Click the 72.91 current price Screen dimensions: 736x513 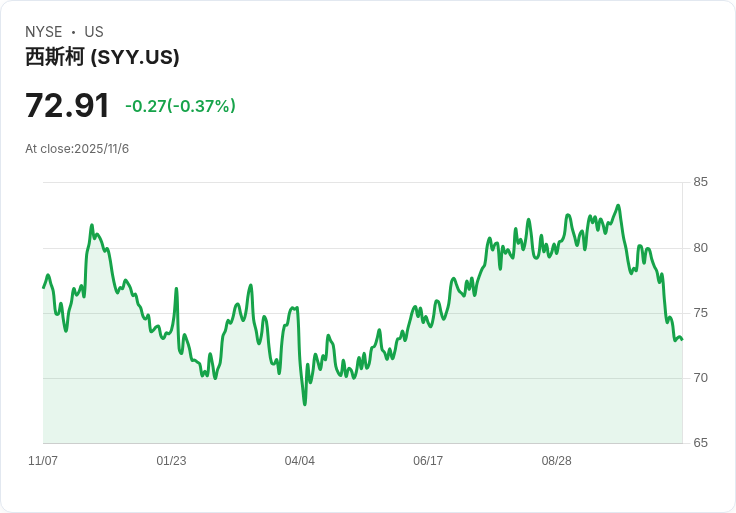[67, 106]
